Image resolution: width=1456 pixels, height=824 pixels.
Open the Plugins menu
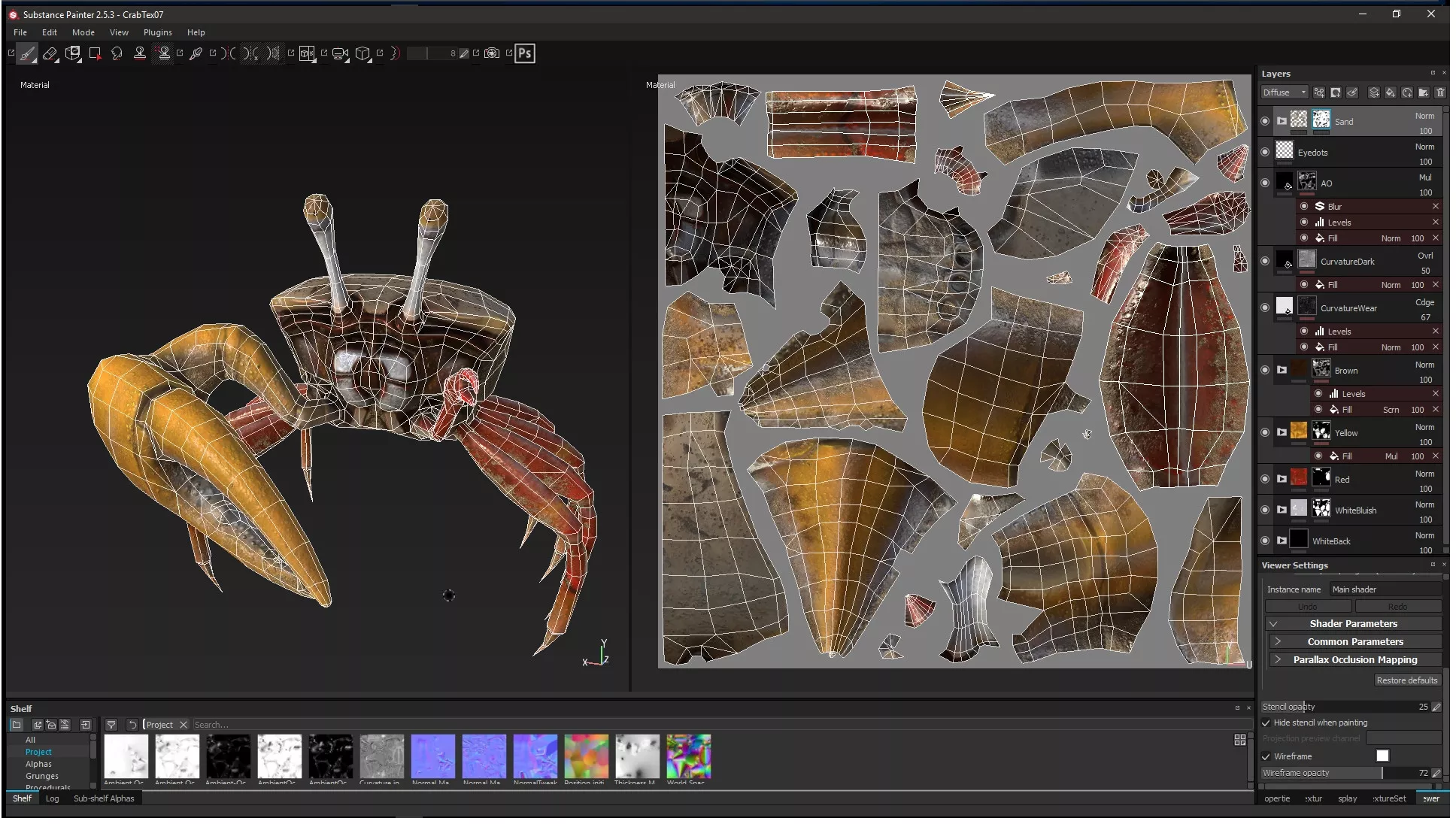(157, 32)
